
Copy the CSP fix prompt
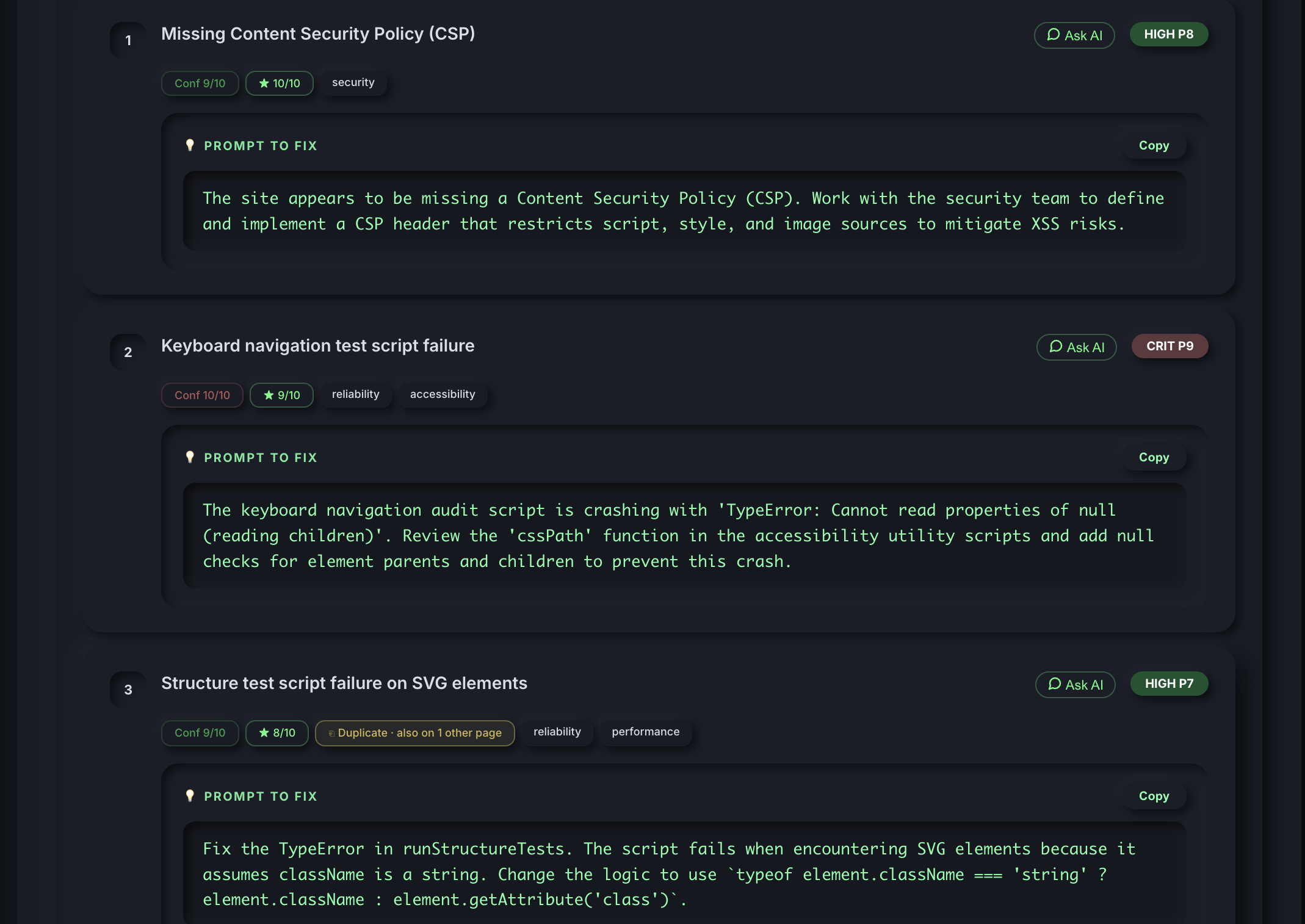coord(1154,145)
